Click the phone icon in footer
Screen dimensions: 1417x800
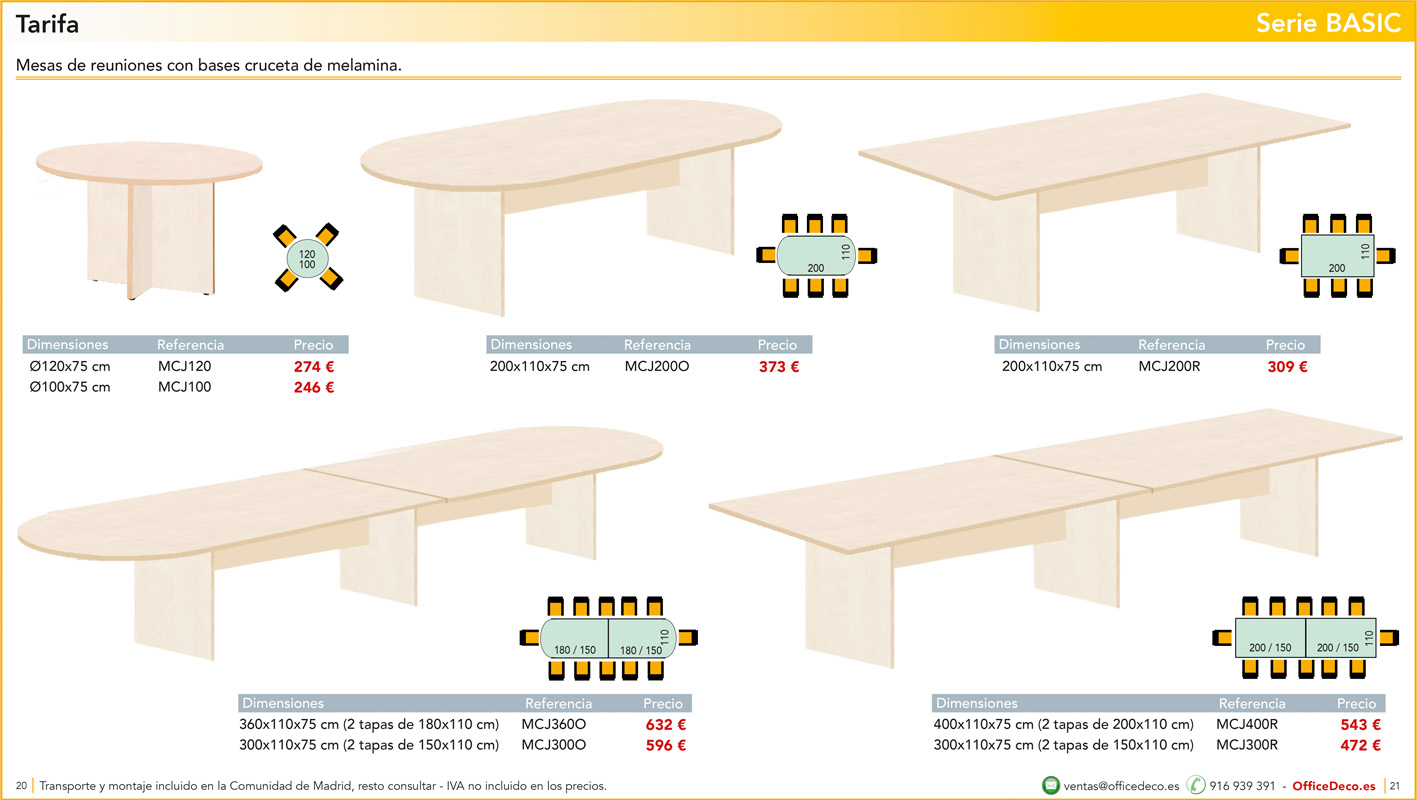tap(1195, 785)
